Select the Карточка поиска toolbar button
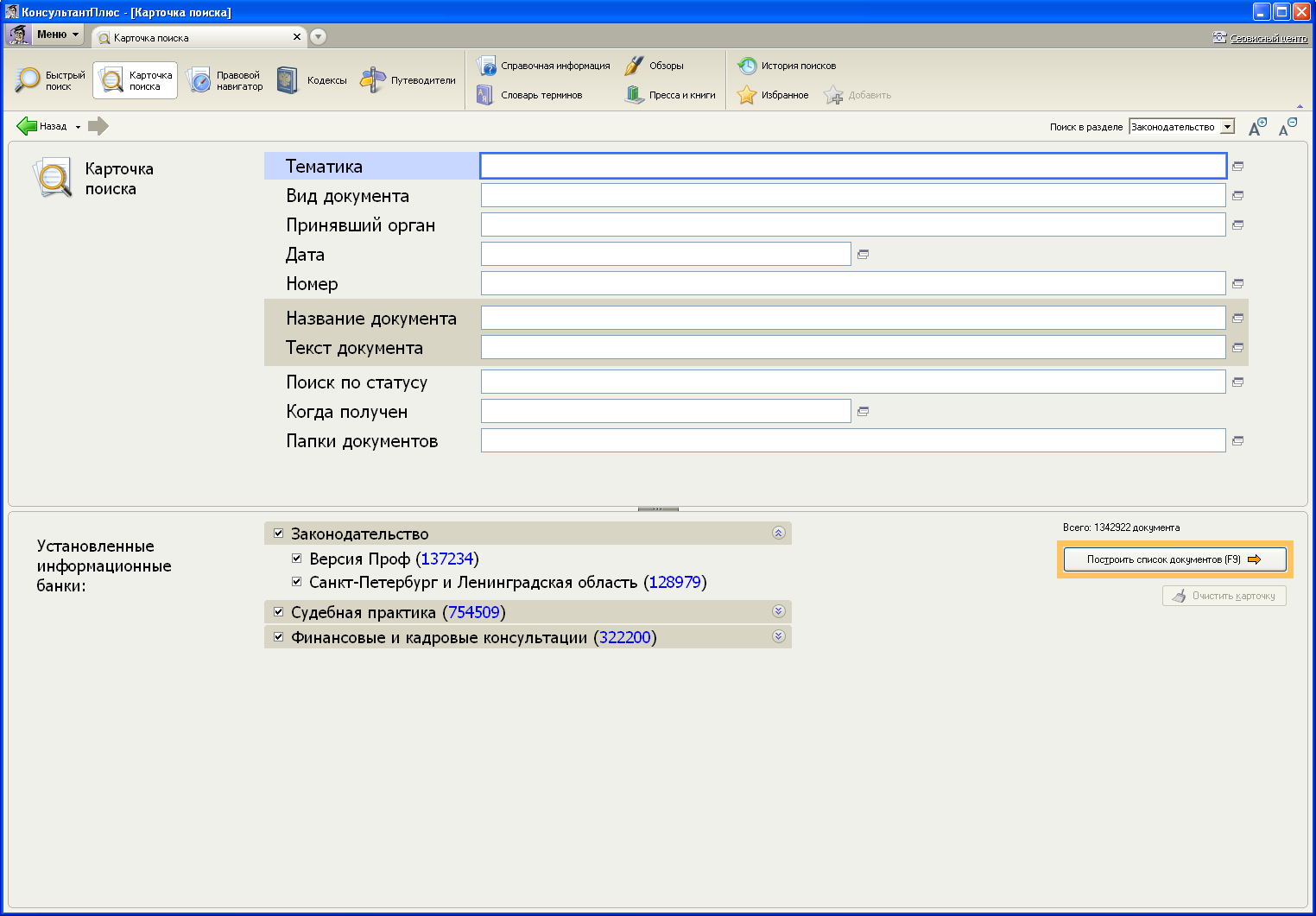 [136, 80]
